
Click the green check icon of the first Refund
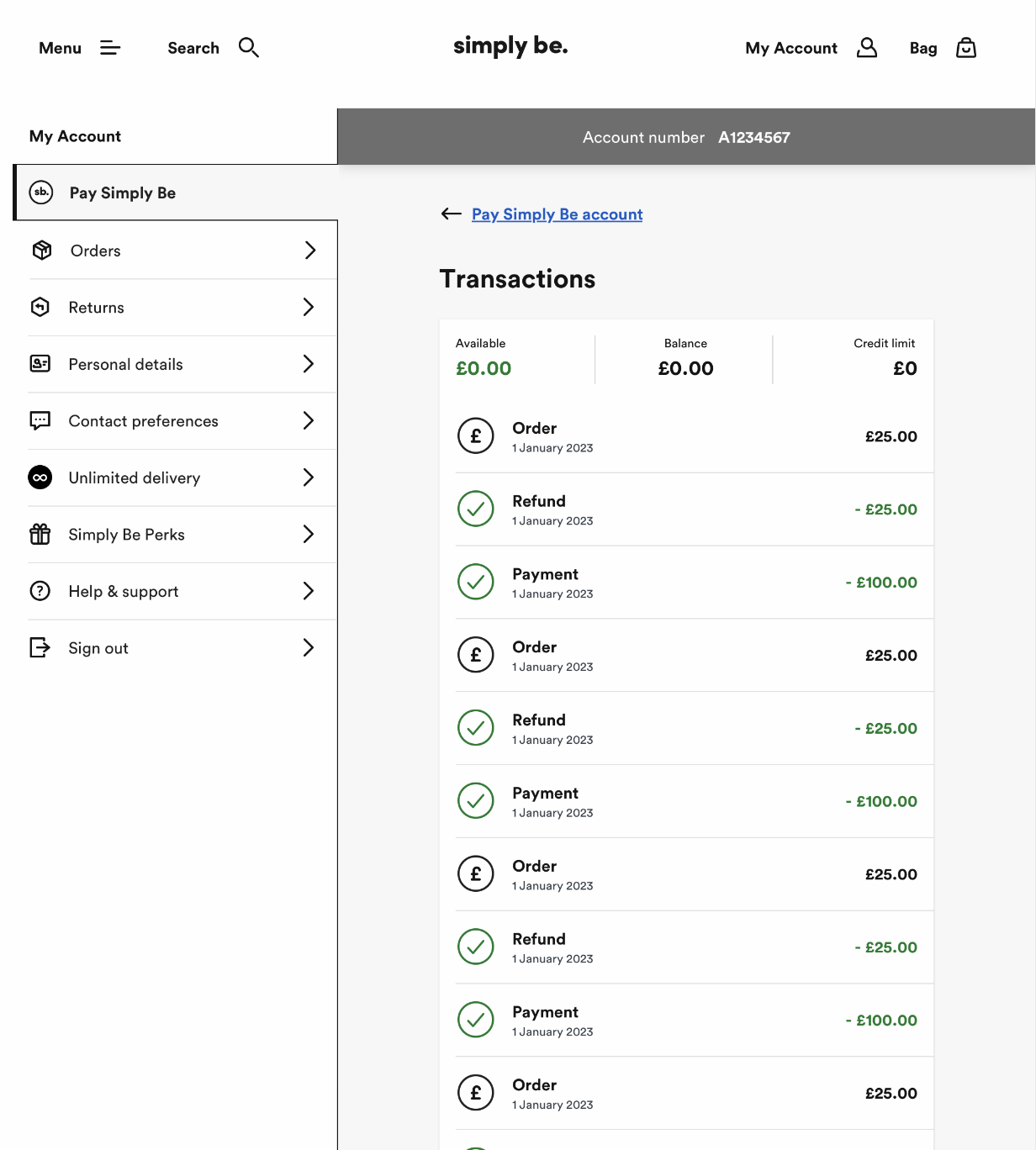click(x=476, y=509)
